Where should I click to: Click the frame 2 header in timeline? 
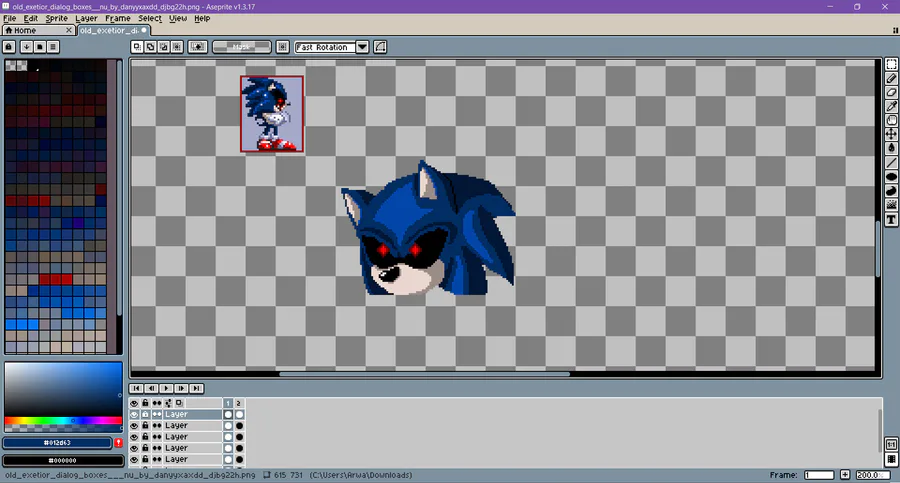point(239,403)
